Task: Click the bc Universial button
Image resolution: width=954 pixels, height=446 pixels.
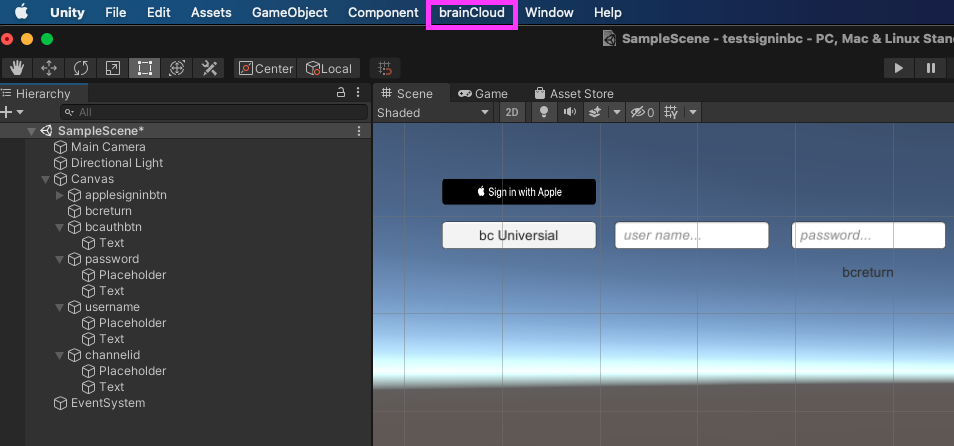Action: (519, 235)
